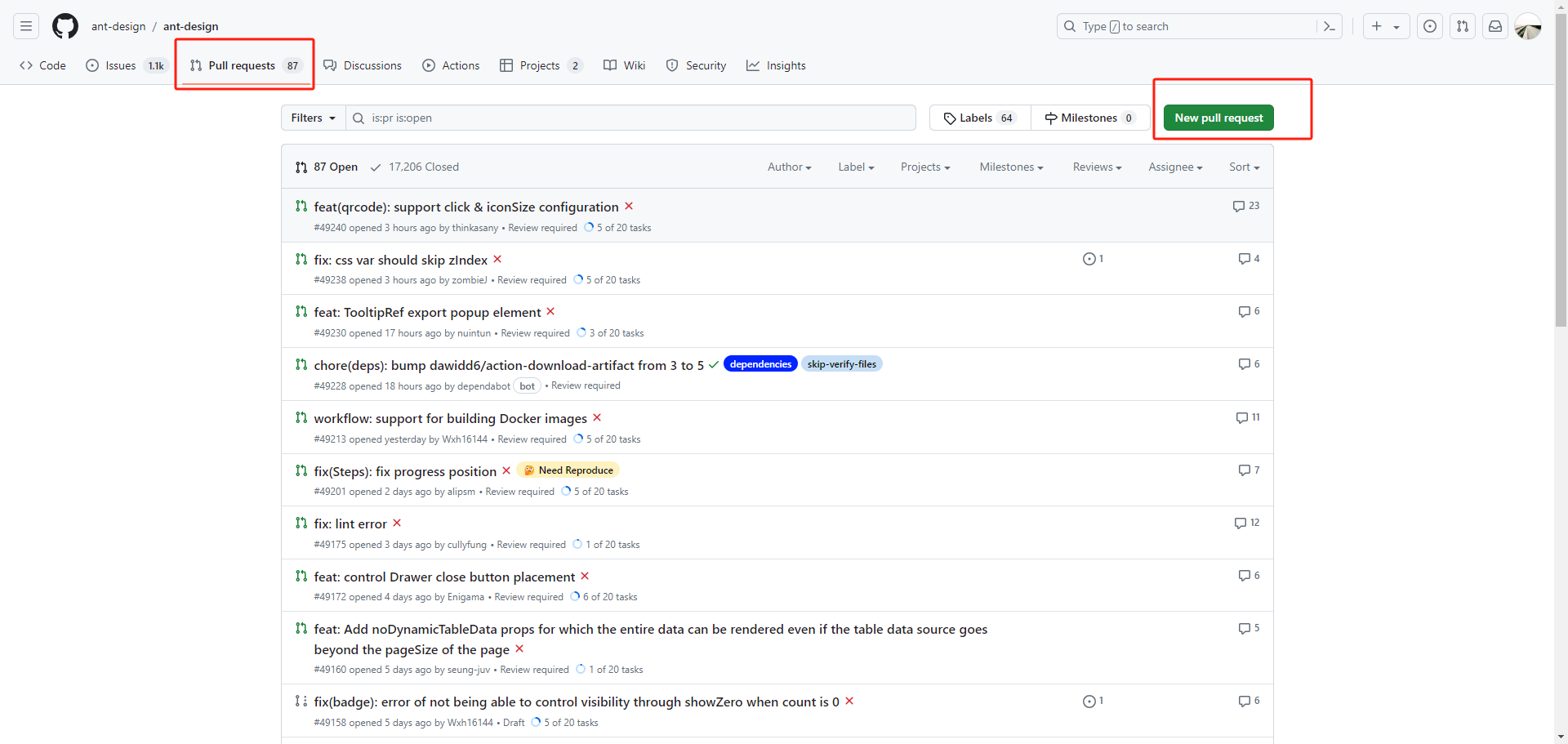
Task: Switch to the Issues tab
Action: (127, 65)
